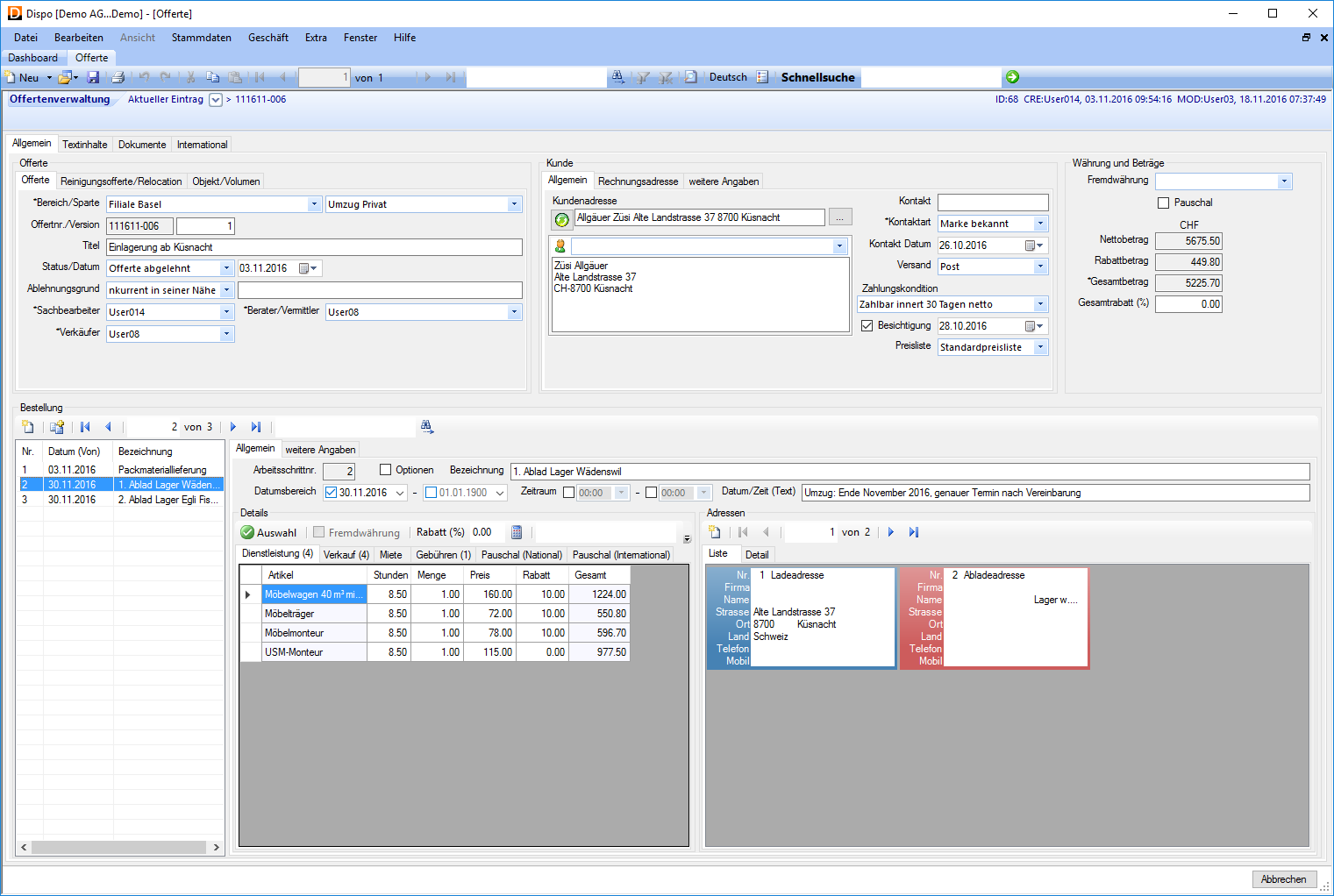Open the Bereich Filiale Basel dropdown

(x=314, y=204)
